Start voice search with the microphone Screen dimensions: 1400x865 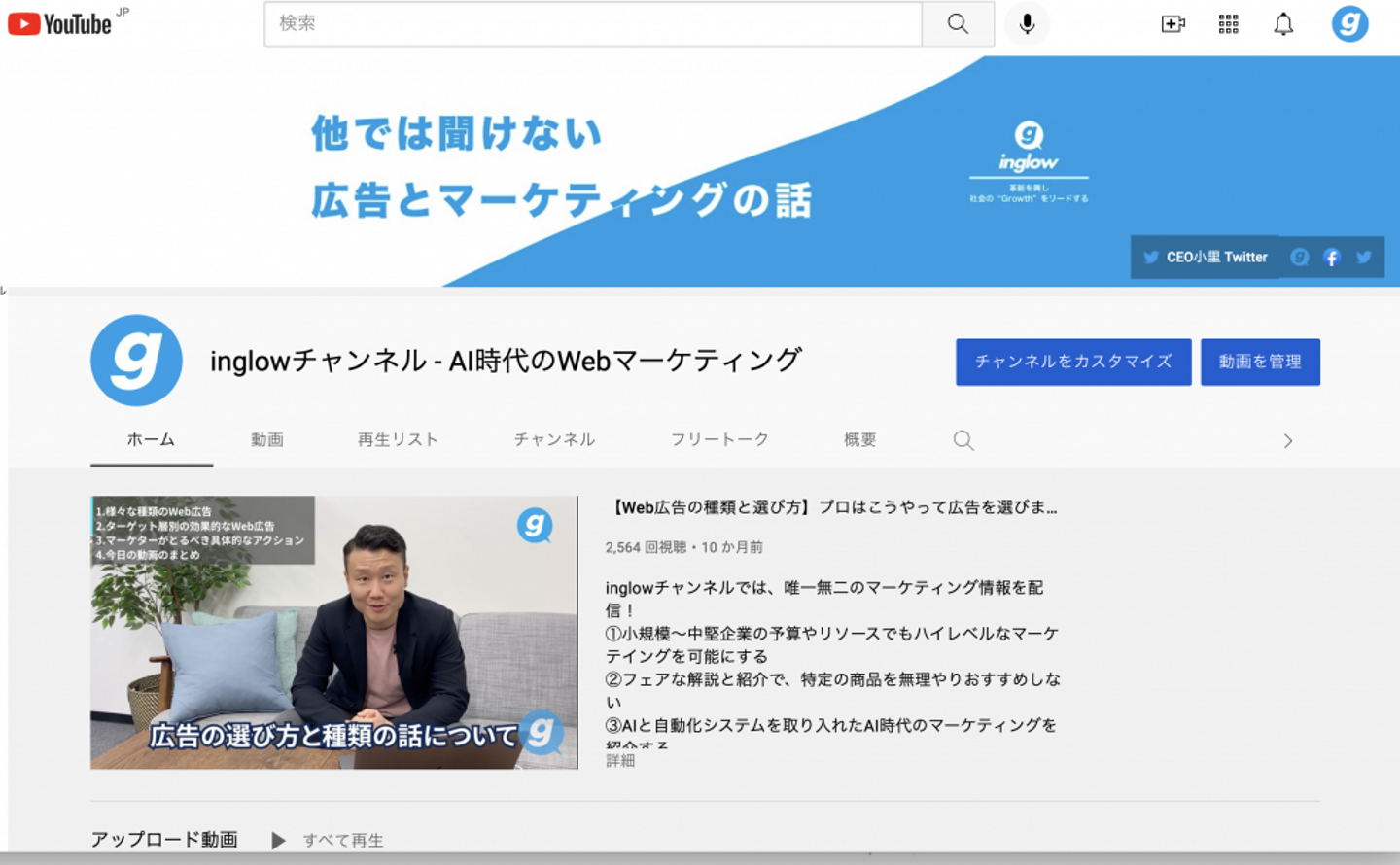1027,23
